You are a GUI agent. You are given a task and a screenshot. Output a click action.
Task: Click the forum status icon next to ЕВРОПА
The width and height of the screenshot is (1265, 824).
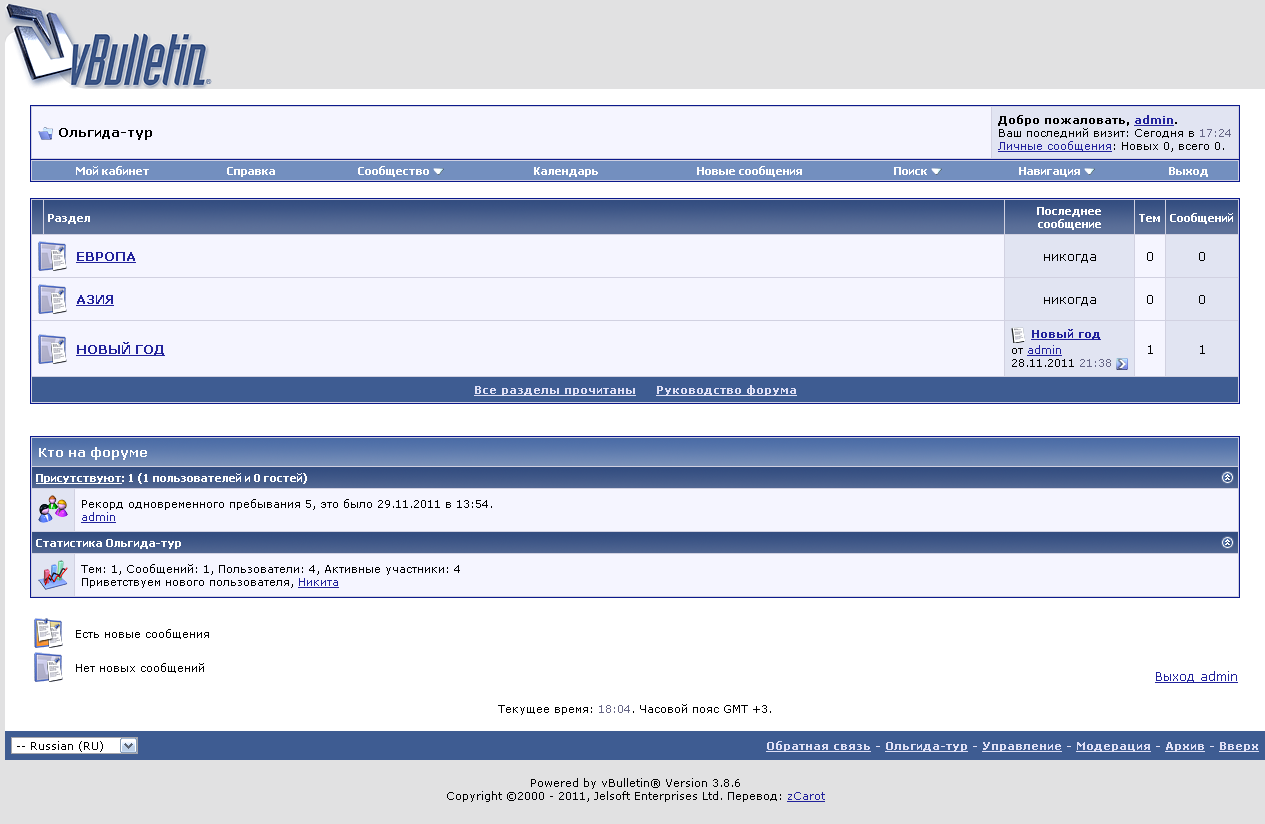52,256
